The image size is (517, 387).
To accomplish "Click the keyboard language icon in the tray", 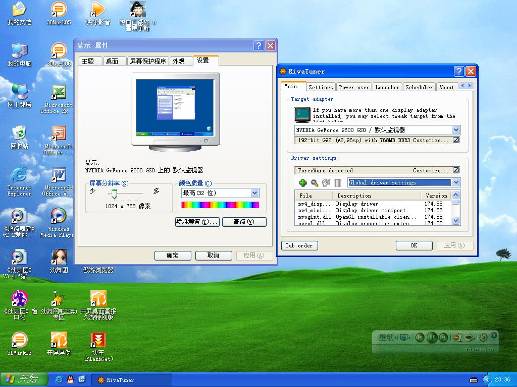I will click(473, 380).
